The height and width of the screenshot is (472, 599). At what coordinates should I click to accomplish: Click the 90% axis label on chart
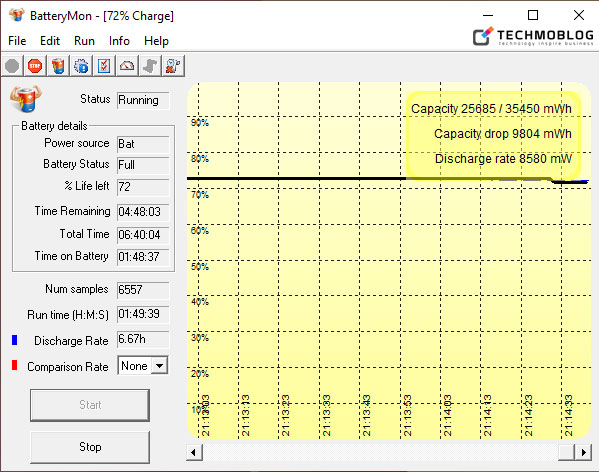pyautogui.click(x=200, y=123)
